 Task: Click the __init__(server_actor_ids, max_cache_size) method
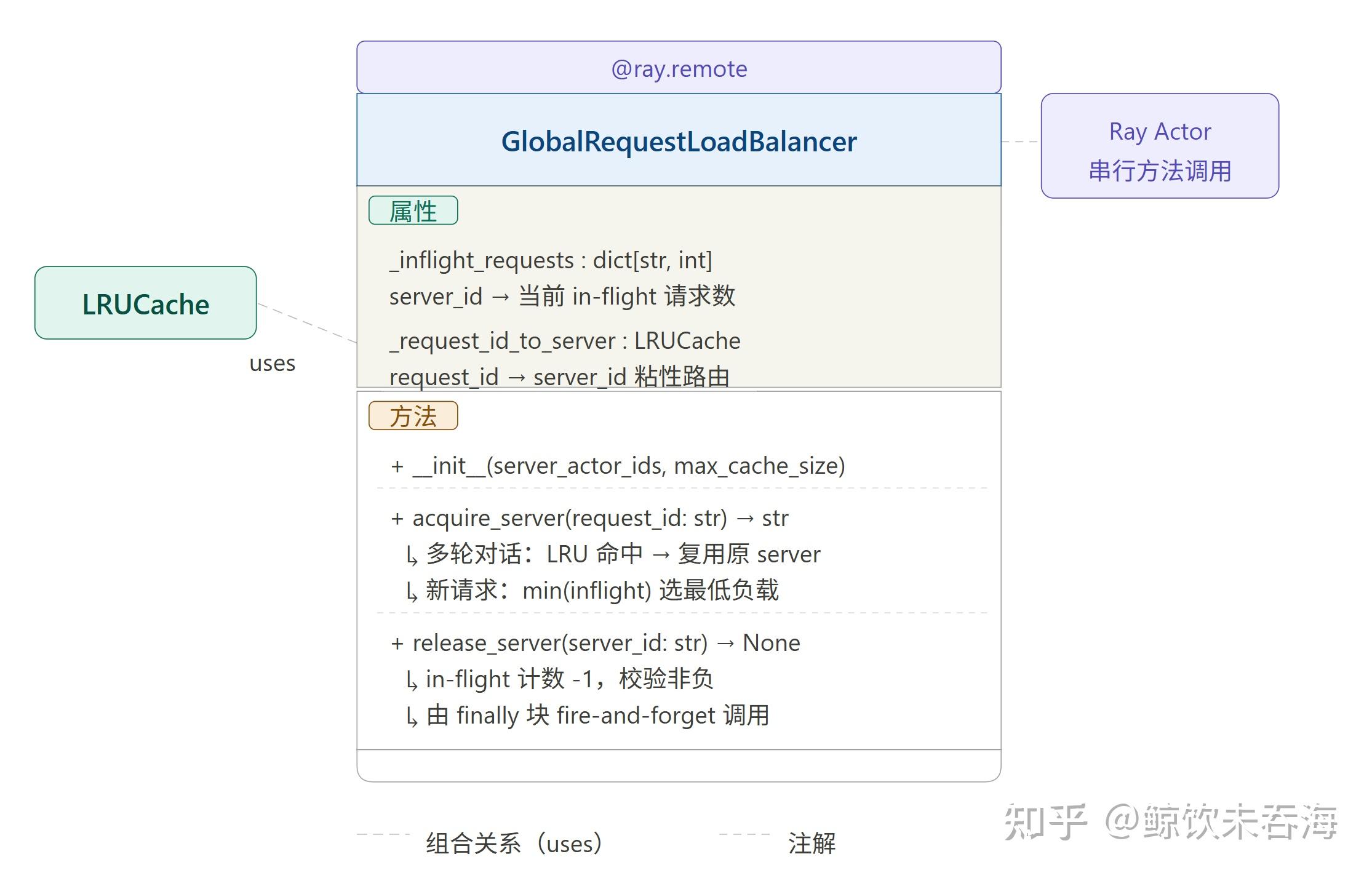[x=618, y=466]
